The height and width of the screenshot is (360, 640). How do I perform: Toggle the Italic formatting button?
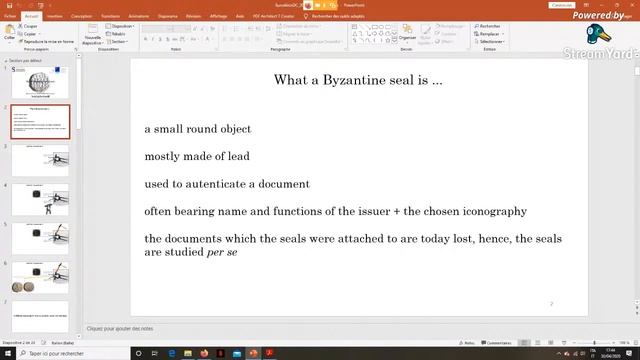click(153, 39)
